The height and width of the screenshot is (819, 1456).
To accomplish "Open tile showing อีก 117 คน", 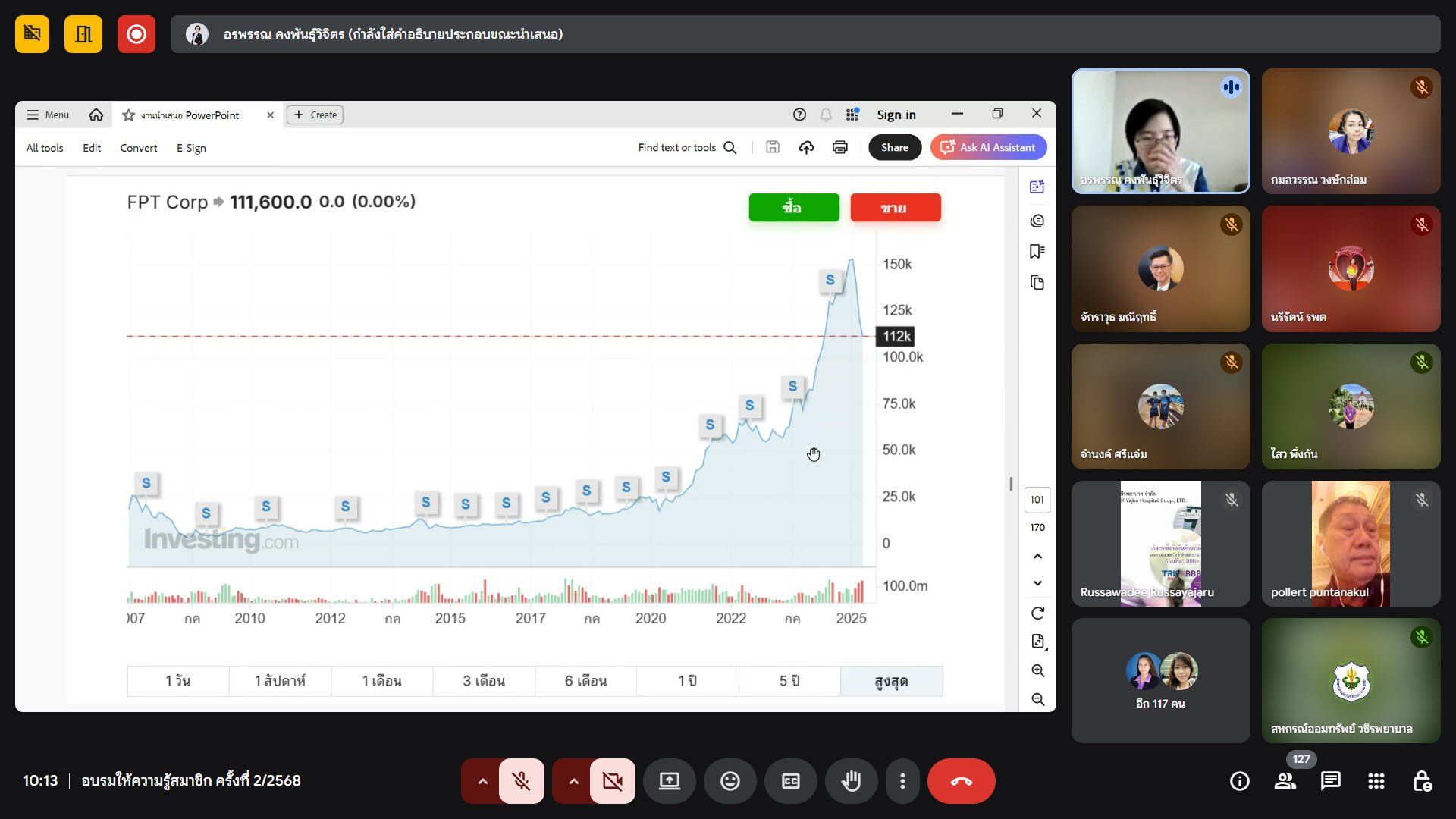I will 1161,680.
